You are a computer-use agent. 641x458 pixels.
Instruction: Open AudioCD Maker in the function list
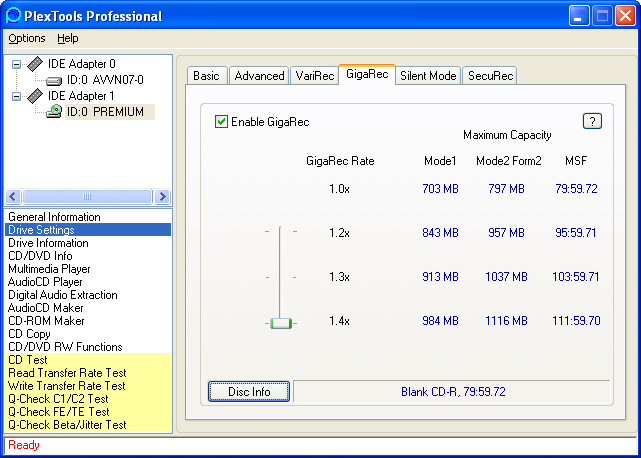click(x=88, y=308)
